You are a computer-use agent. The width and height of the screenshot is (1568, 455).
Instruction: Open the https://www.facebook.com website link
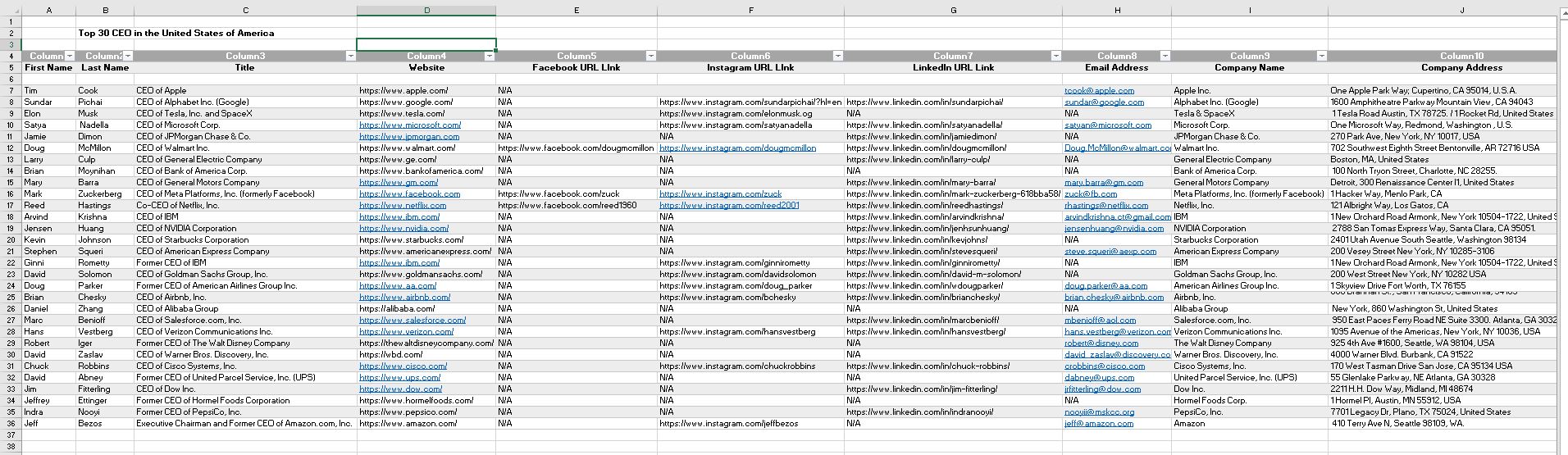tap(409, 193)
